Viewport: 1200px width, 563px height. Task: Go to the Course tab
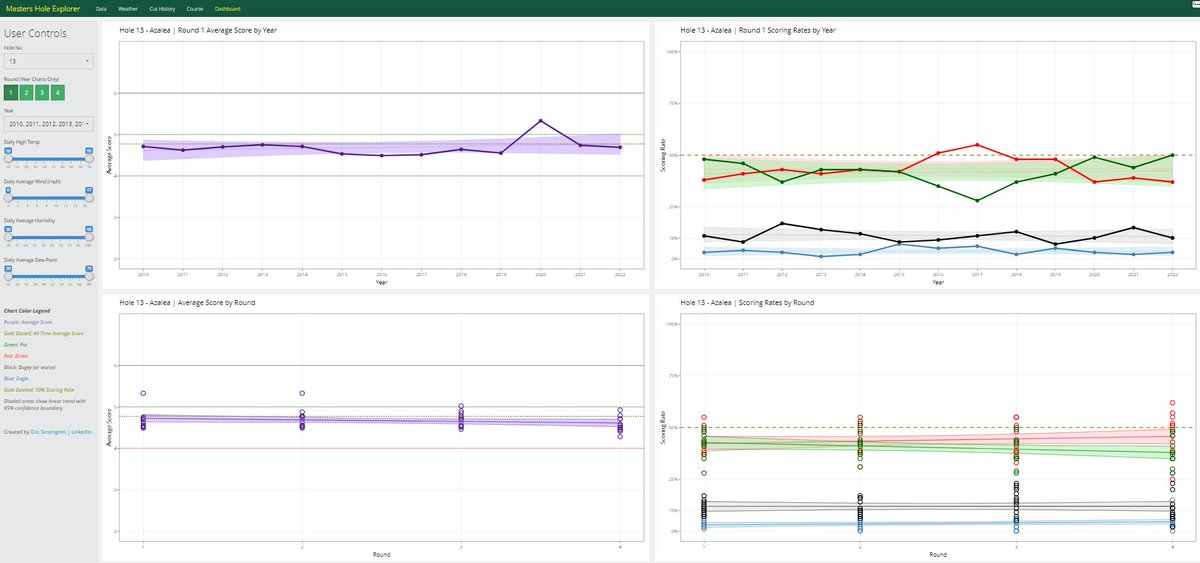click(195, 8)
